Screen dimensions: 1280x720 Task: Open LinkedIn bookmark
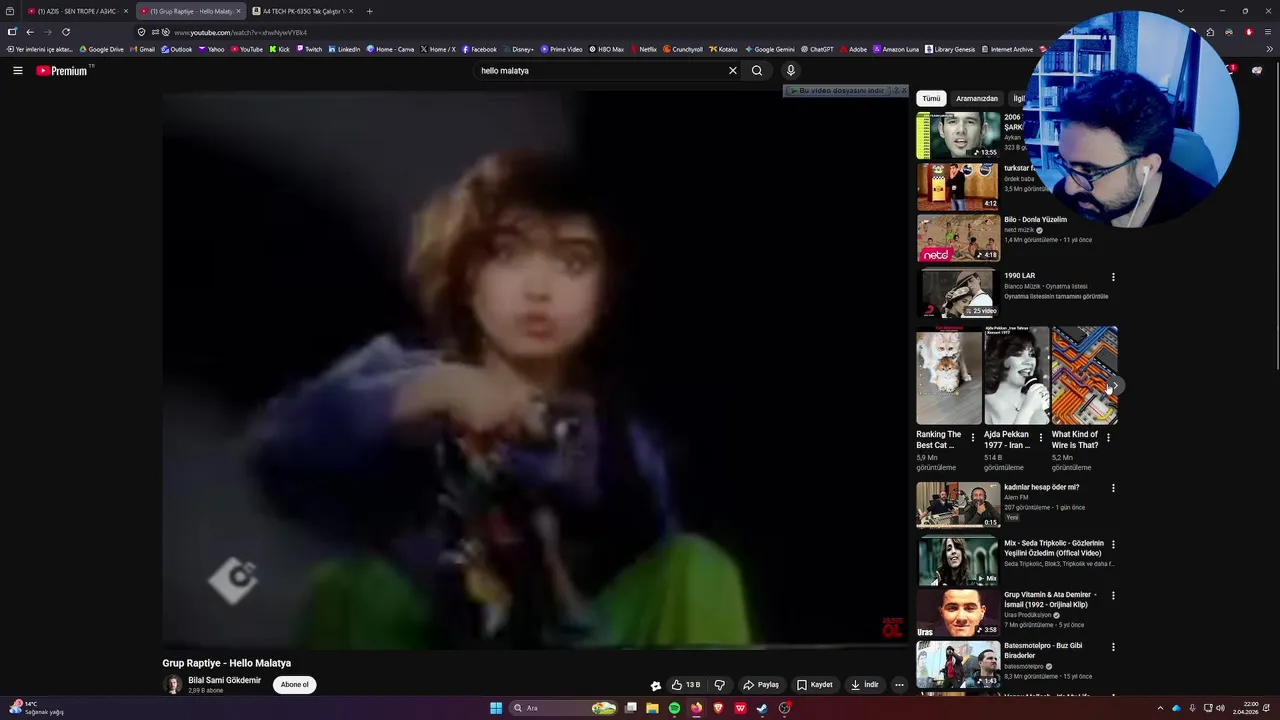coord(343,49)
